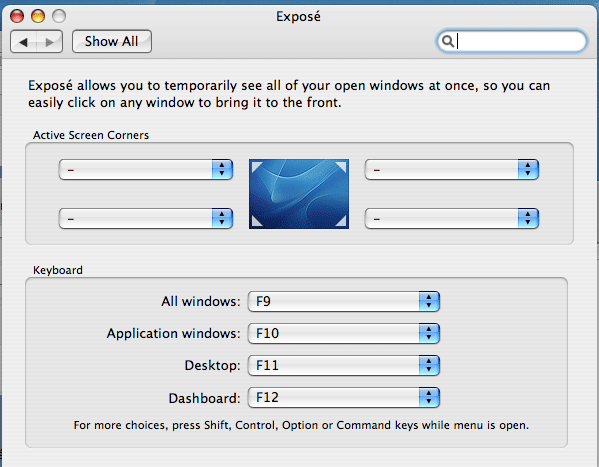The image size is (599, 467).
Task: Click the forward arrow navigation button
Action: [x=50, y=42]
